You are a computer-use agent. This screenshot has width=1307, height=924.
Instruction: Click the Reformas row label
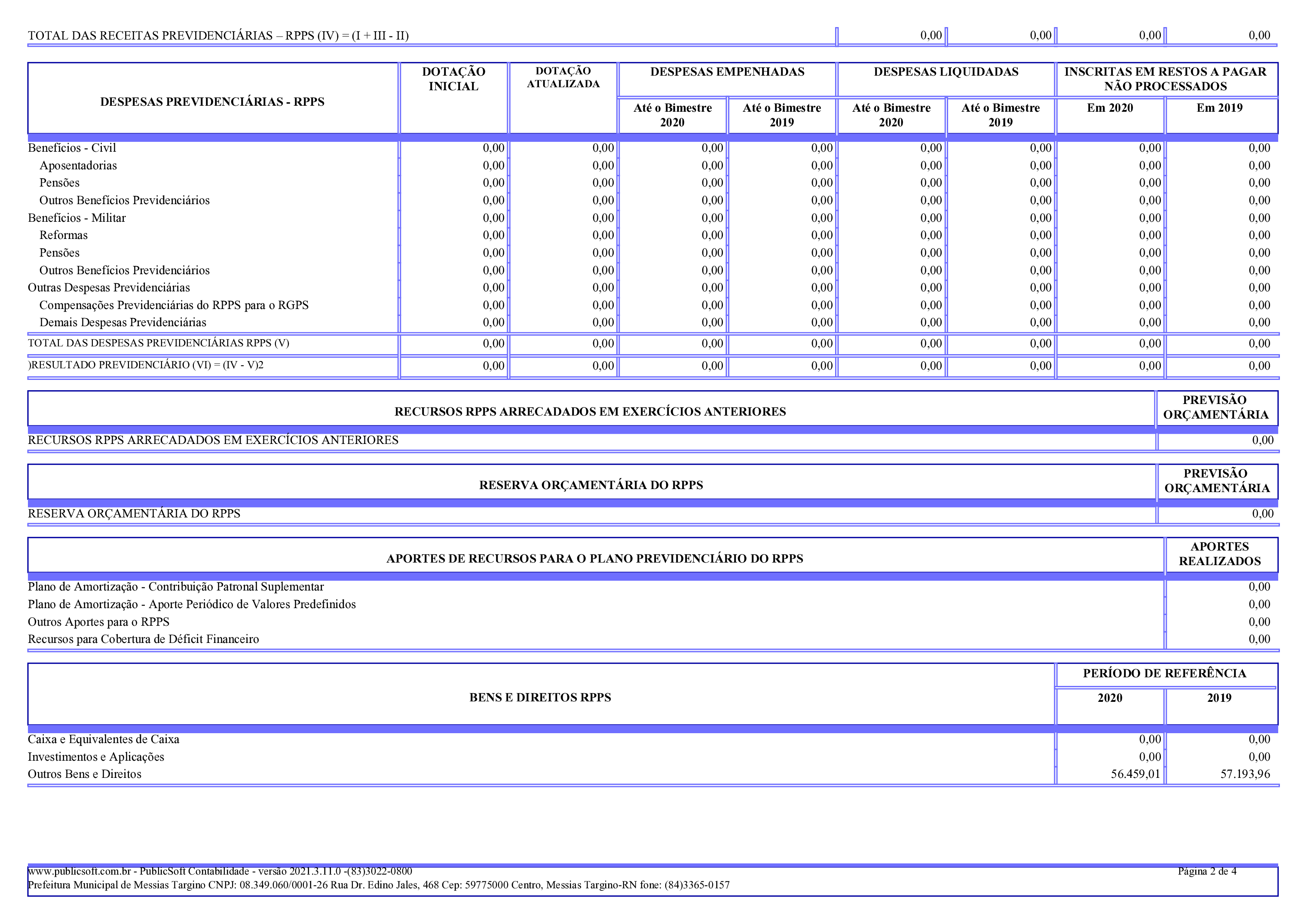pos(63,235)
